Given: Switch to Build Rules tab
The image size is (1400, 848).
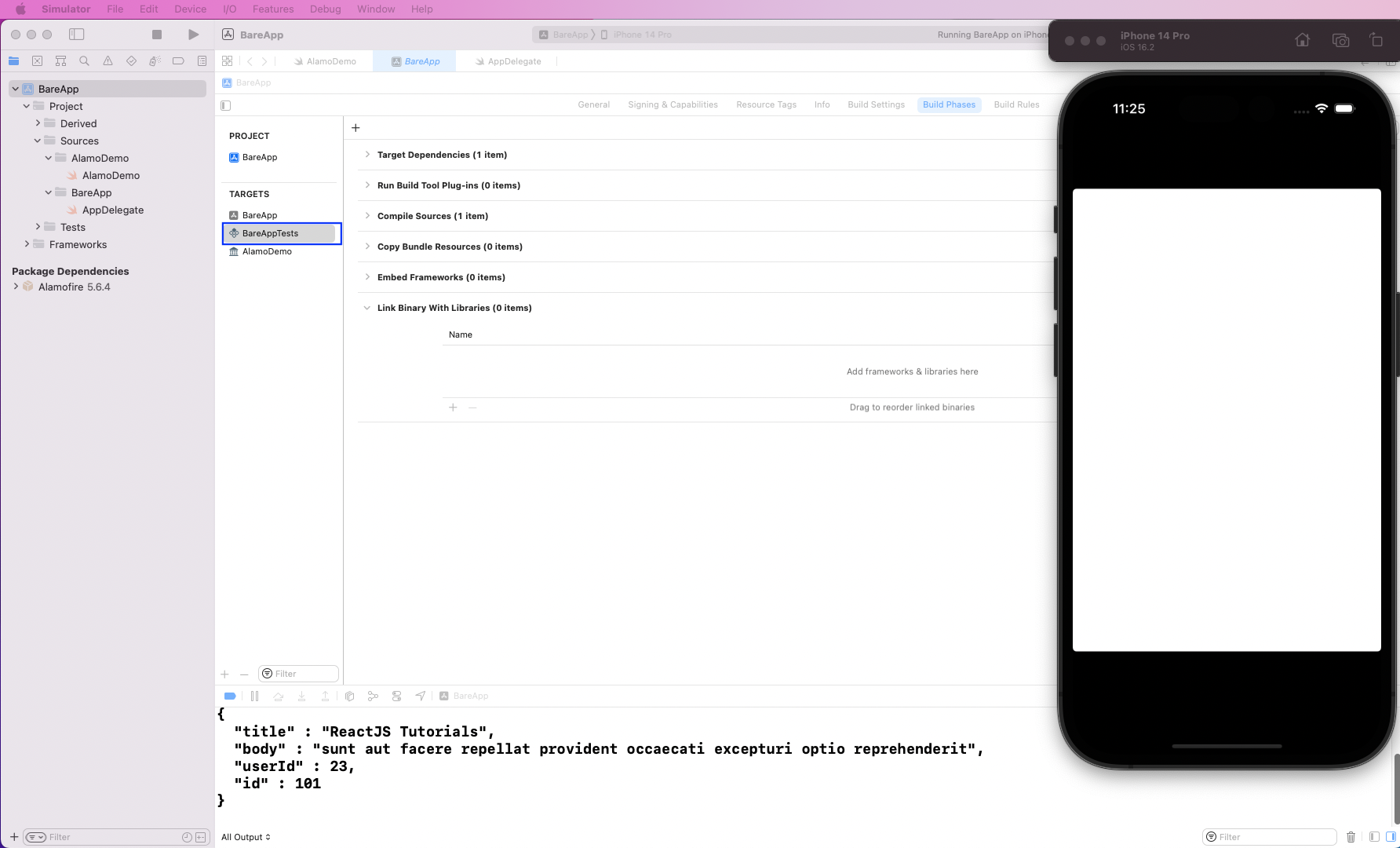Looking at the screenshot, I should tap(1016, 104).
